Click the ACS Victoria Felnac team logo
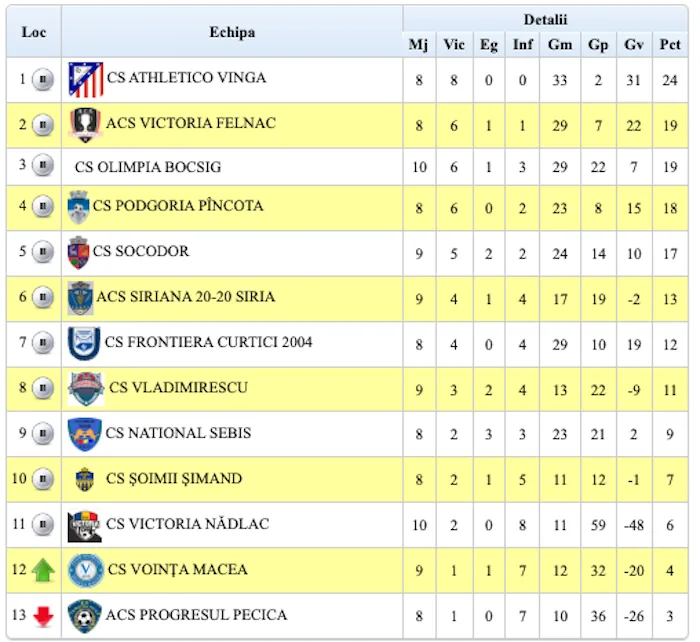Image resolution: width=700 pixels, height=642 pixels. click(x=85, y=125)
